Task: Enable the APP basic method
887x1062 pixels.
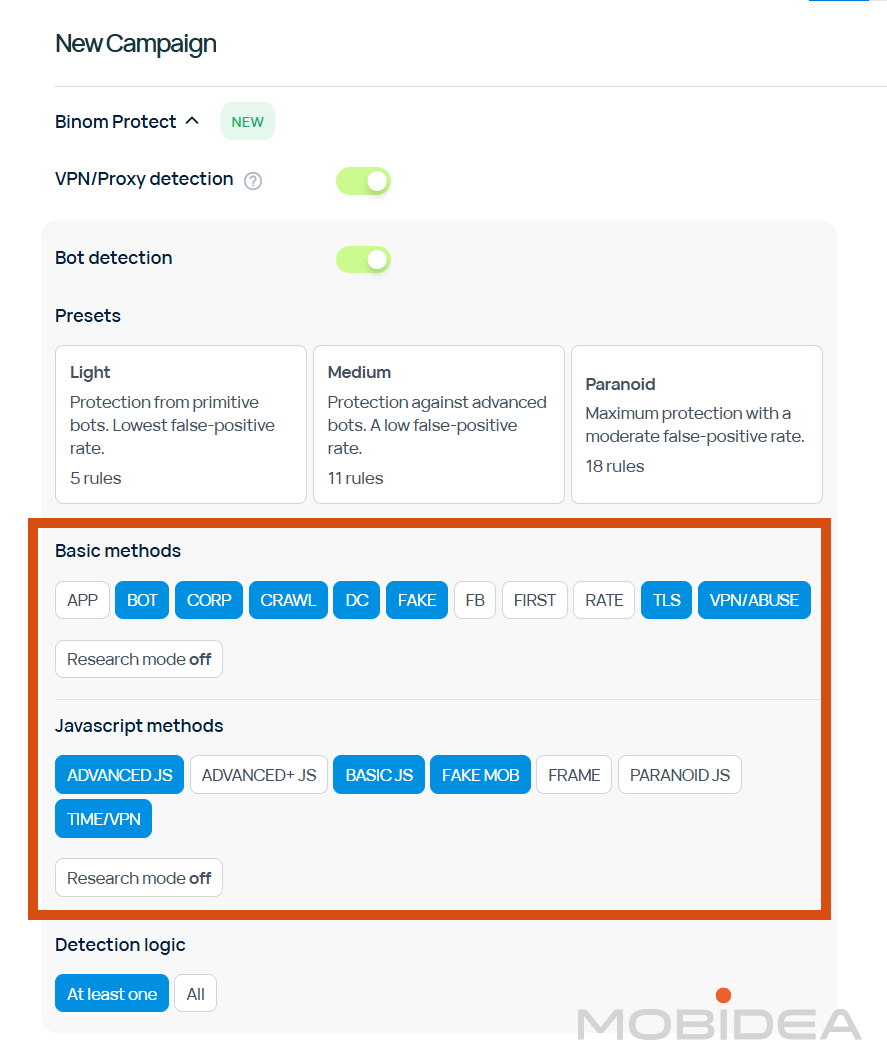Action: point(83,600)
